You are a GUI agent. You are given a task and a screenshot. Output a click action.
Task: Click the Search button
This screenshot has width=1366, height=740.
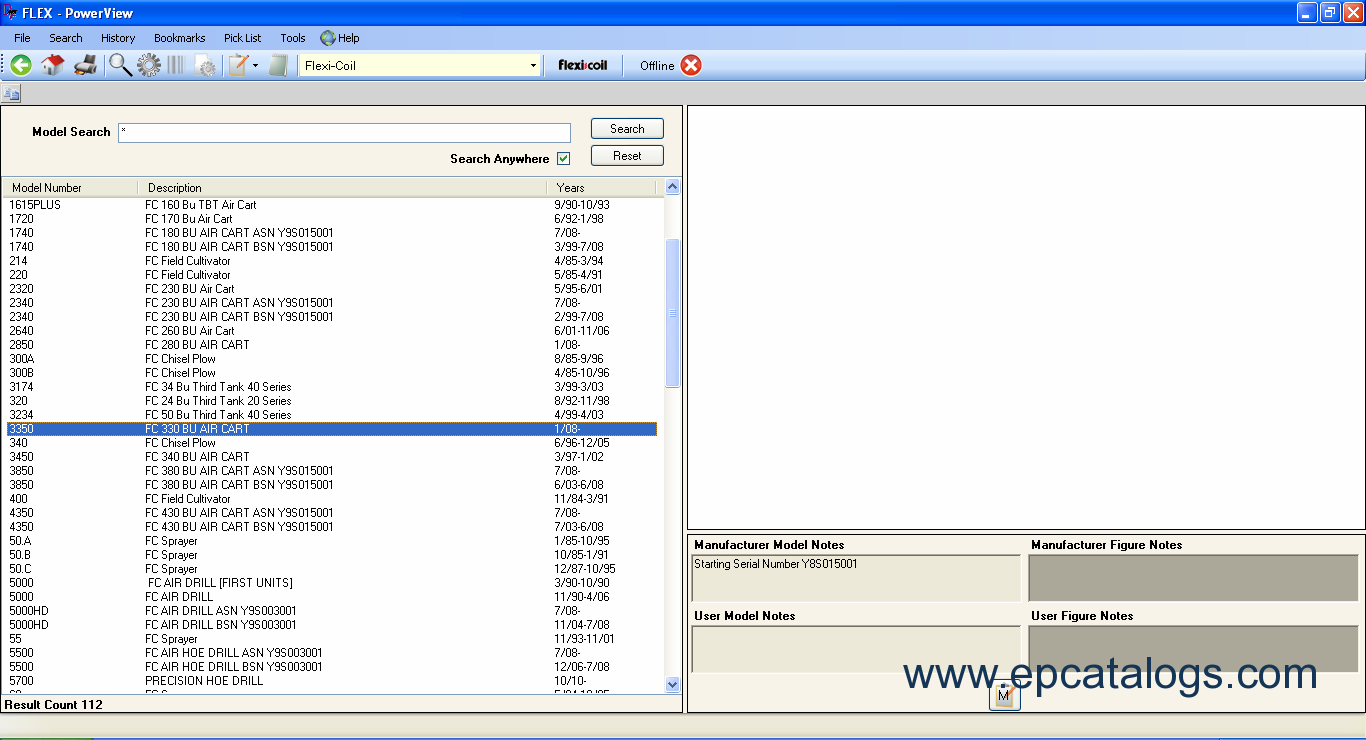tap(627, 129)
